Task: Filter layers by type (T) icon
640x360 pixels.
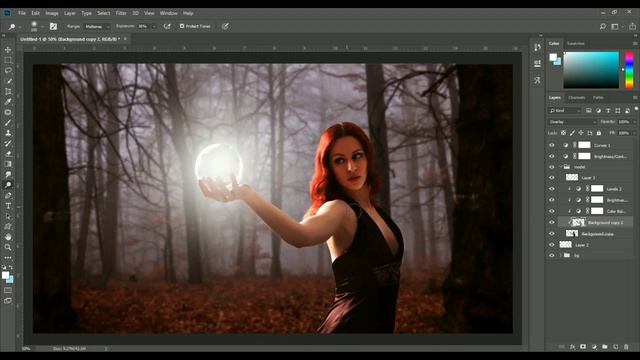Action: tap(608, 111)
